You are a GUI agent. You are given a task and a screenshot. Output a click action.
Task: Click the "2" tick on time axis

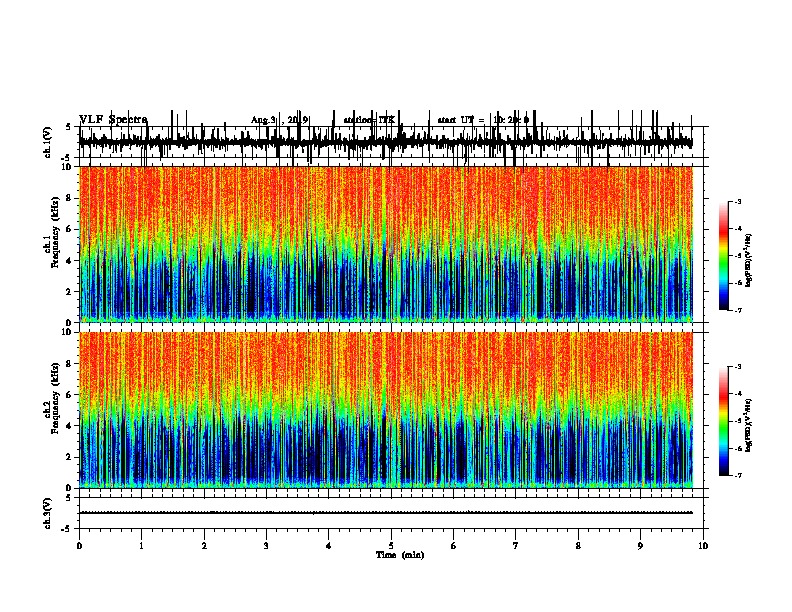pyautogui.click(x=204, y=546)
